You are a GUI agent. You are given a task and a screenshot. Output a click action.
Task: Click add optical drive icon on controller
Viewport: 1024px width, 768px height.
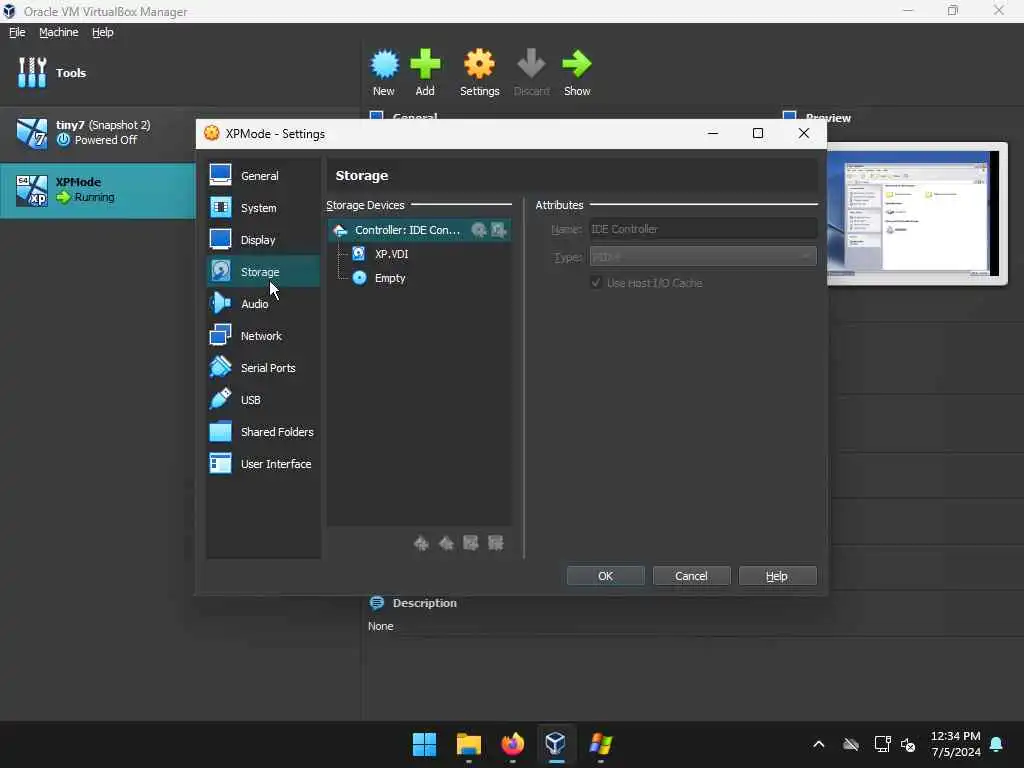point(479,230)
